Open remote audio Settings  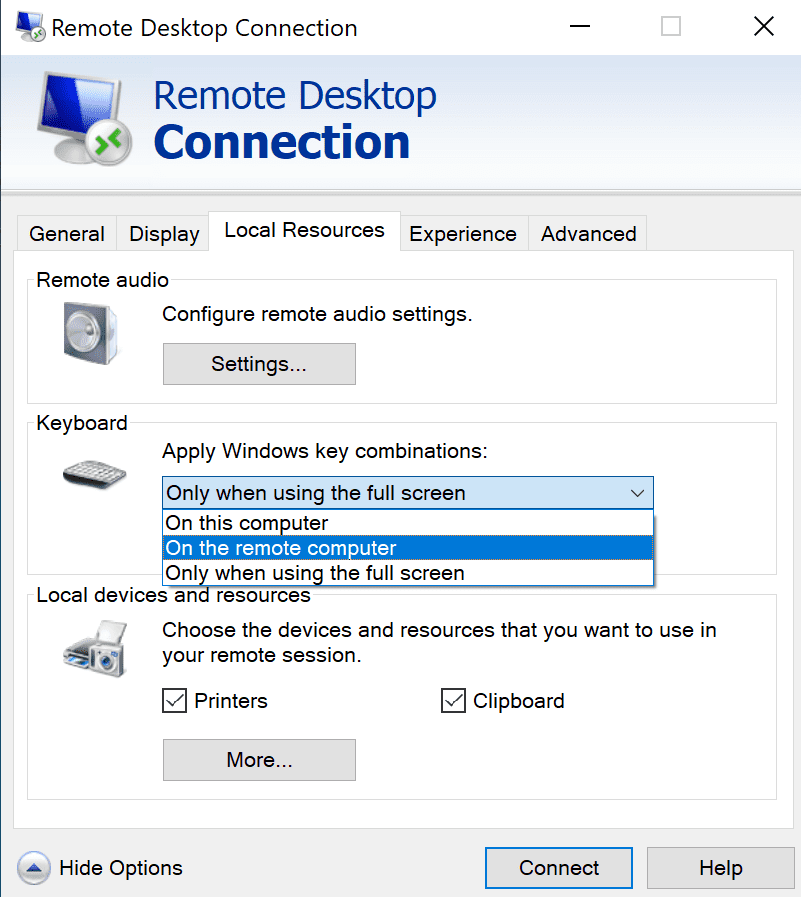[258, 363]
